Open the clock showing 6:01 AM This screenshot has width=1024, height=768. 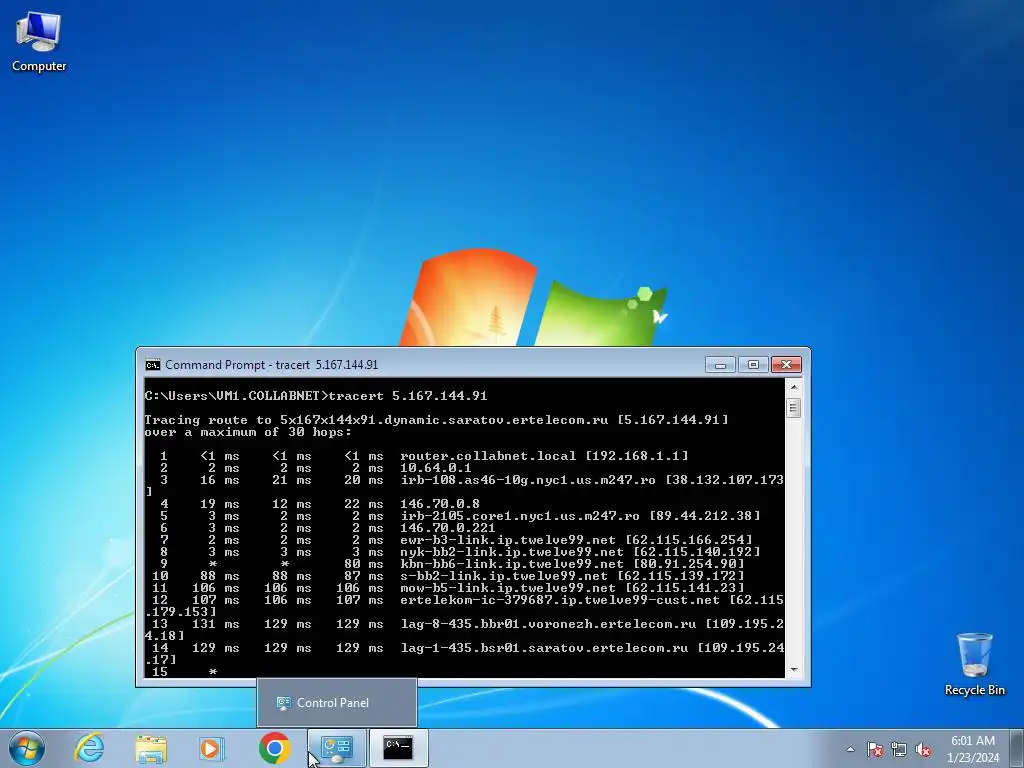[x=973, y=749]
